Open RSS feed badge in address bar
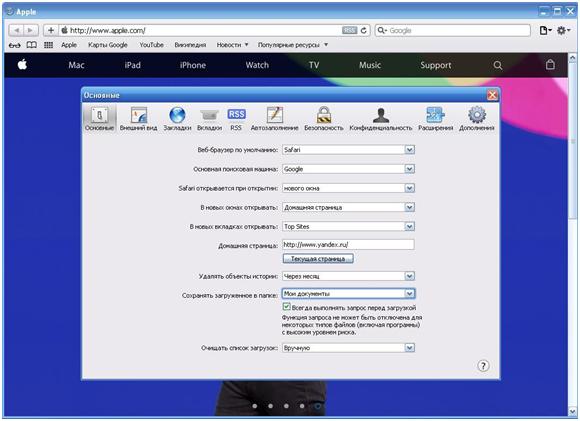The height and width of the screenshot is (421, 580). click(349, 30)
